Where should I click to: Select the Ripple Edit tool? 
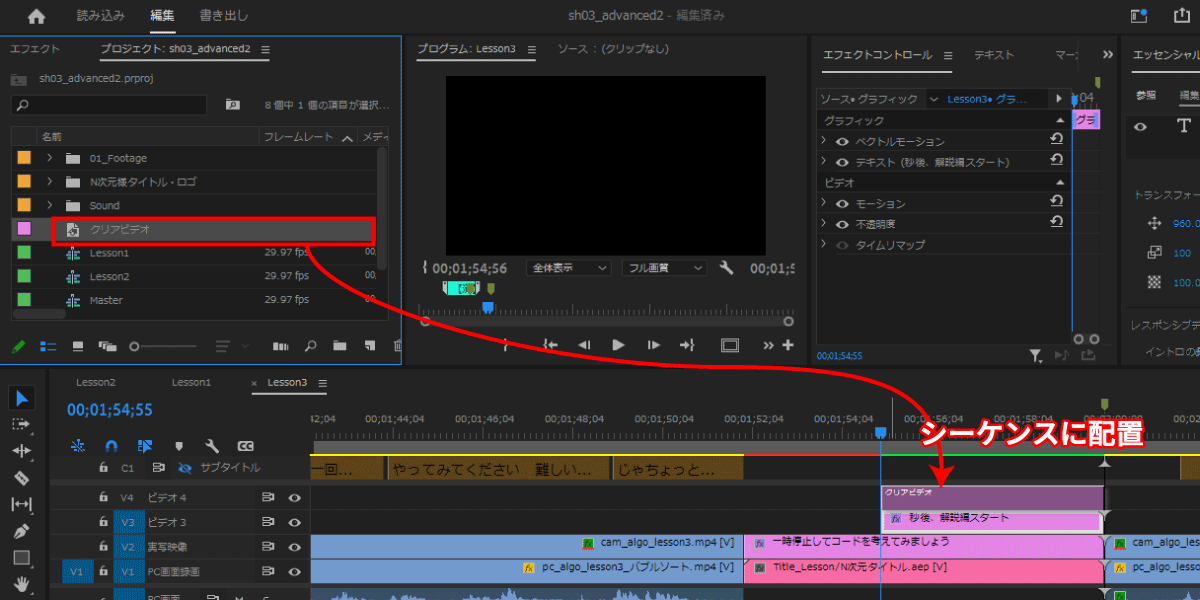(x=22, y=451)
